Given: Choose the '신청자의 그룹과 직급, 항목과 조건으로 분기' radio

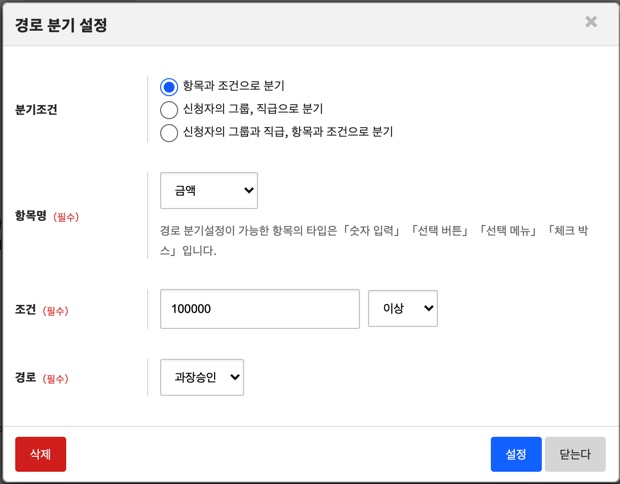Looking at the screenshot, I should point(169,132).
